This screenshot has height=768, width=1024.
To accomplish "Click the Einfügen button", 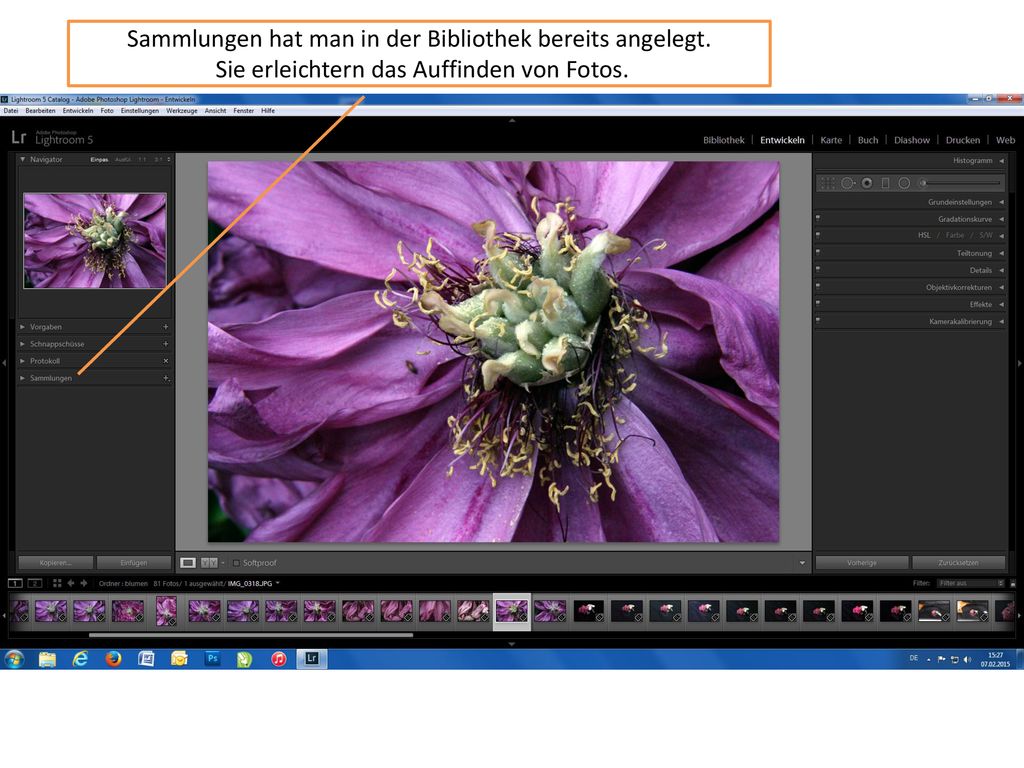I will click(x=134, y=563).
